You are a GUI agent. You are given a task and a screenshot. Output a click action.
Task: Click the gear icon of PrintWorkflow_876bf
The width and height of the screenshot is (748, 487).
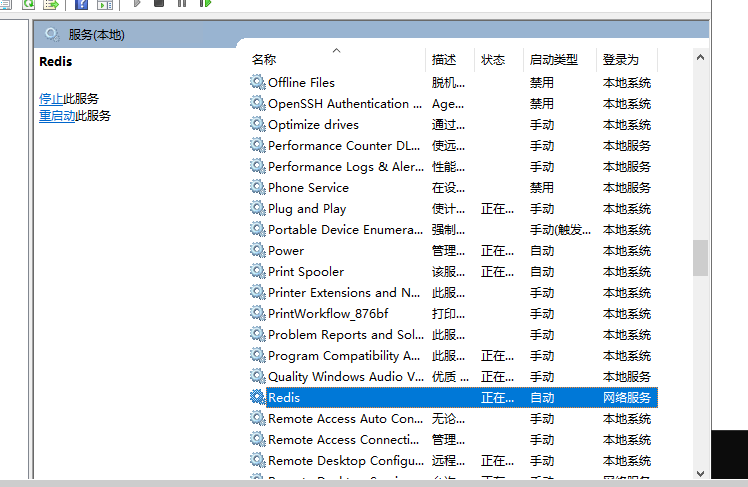(x=258, y=313)
